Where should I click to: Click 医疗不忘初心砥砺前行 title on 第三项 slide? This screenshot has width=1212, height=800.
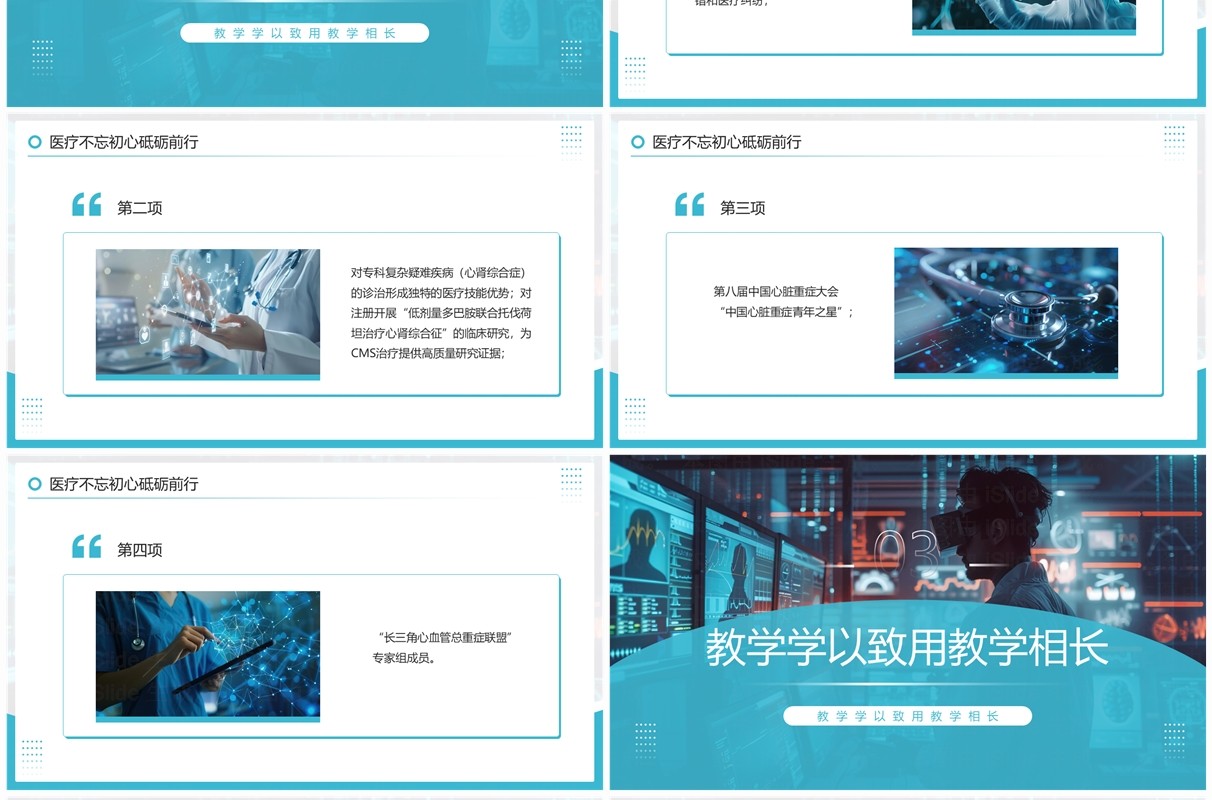coord(727,142)
